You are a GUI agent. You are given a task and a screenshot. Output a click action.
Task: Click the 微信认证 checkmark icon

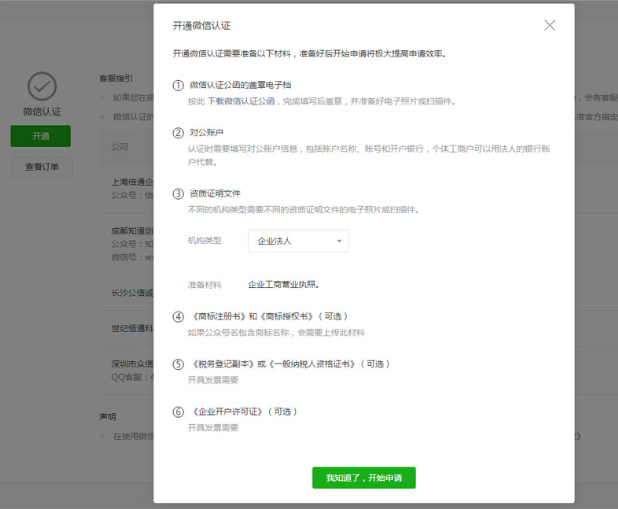click(42, 86)
